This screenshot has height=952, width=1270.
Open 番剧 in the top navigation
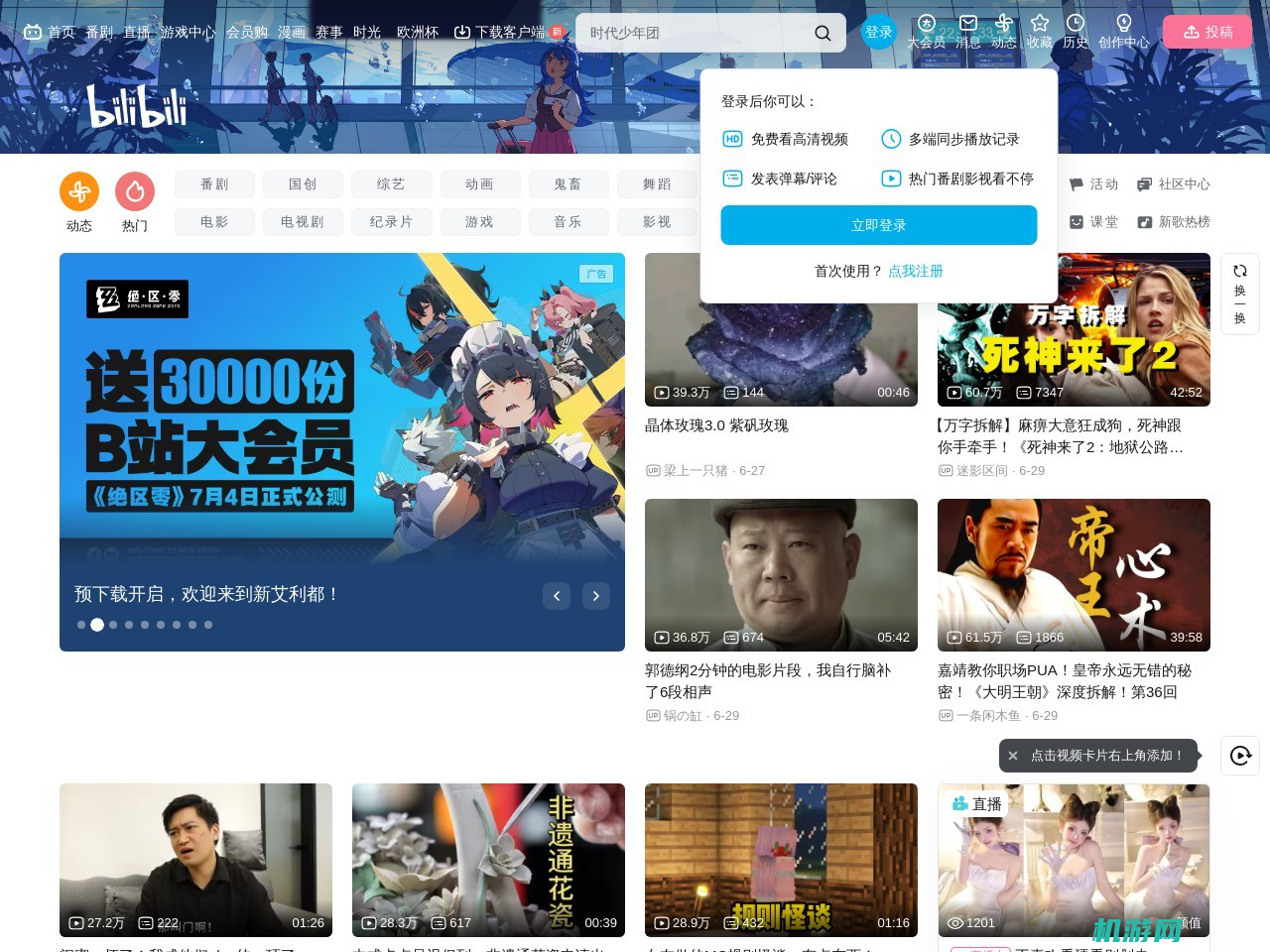click(99, 32)
